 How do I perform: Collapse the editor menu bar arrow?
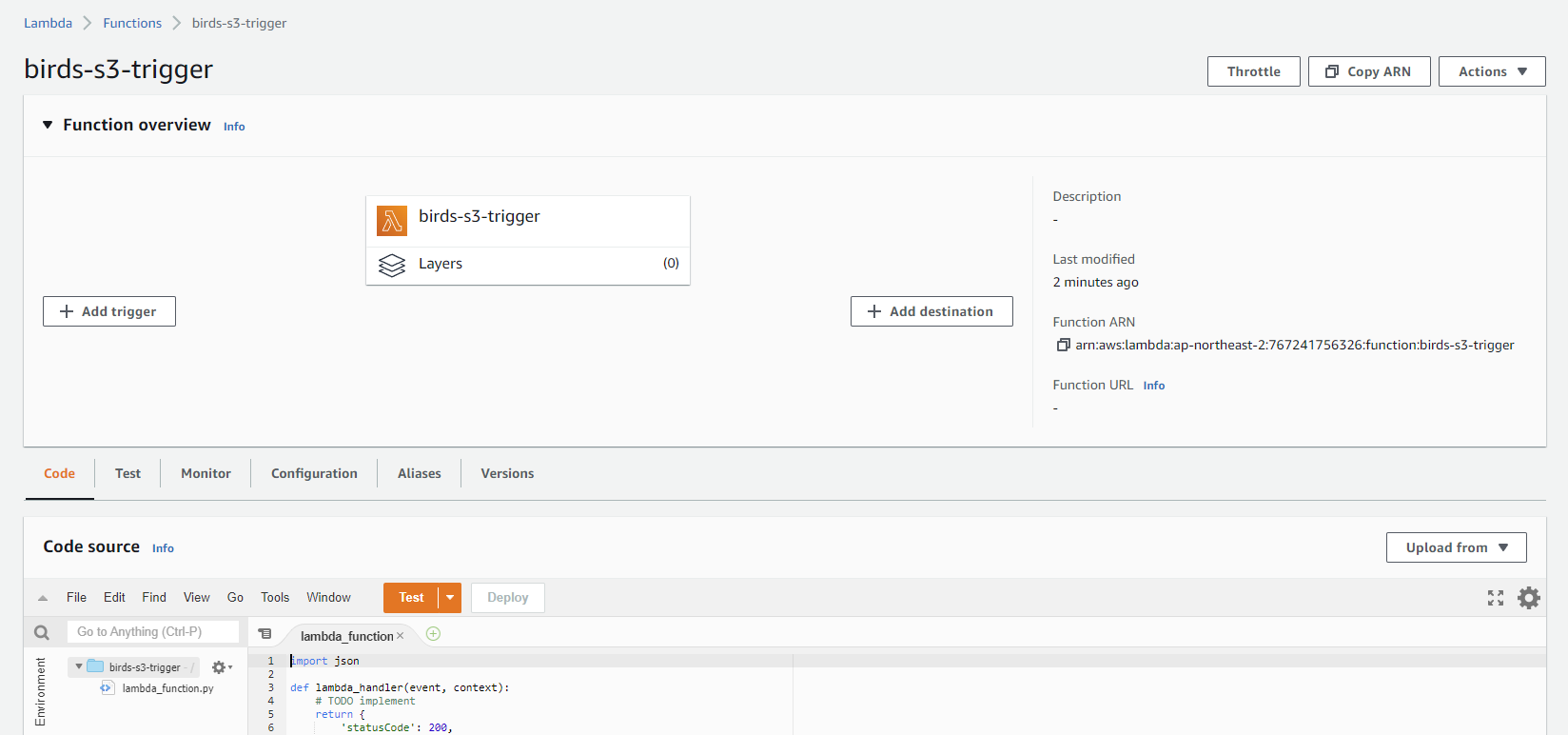click(43, 598)
